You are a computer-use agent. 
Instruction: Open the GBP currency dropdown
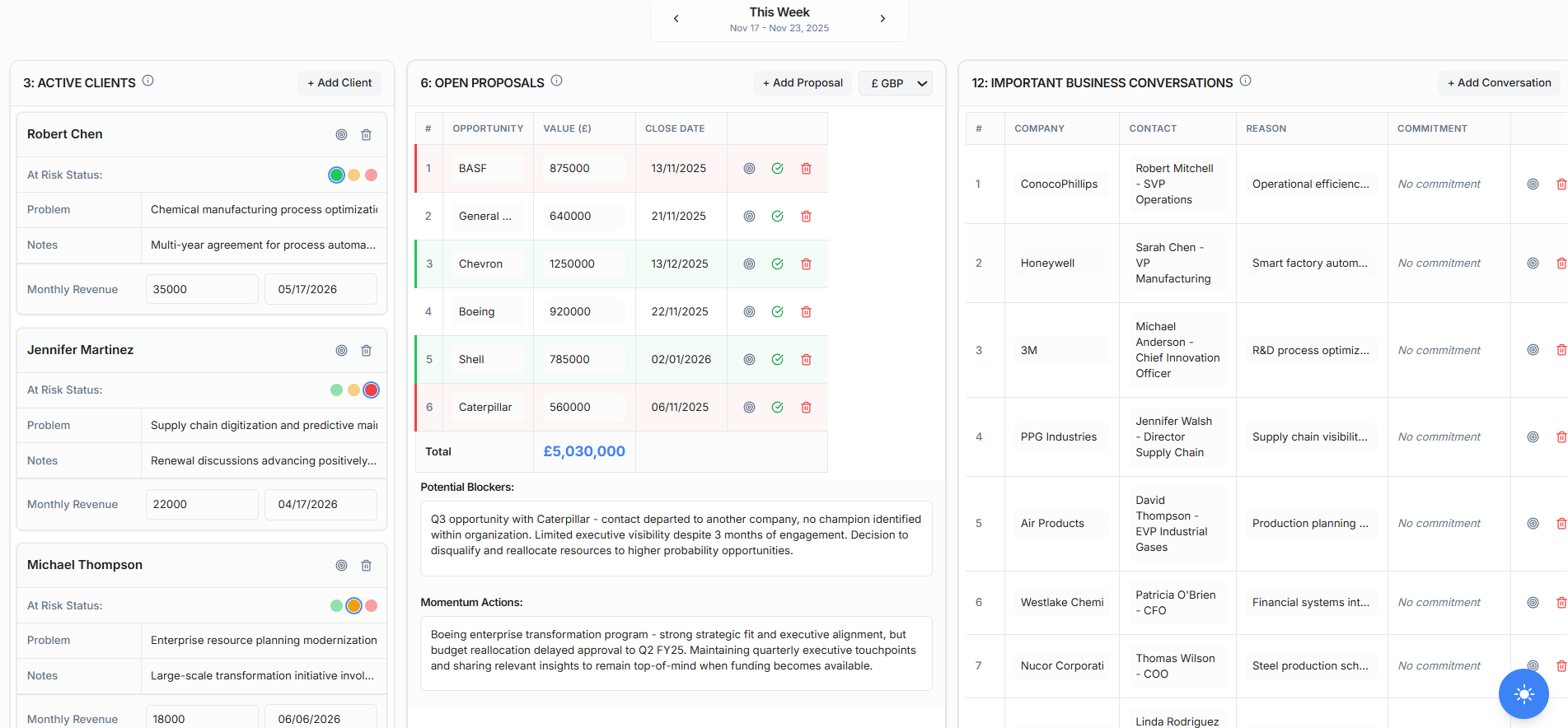pos(896,83)
